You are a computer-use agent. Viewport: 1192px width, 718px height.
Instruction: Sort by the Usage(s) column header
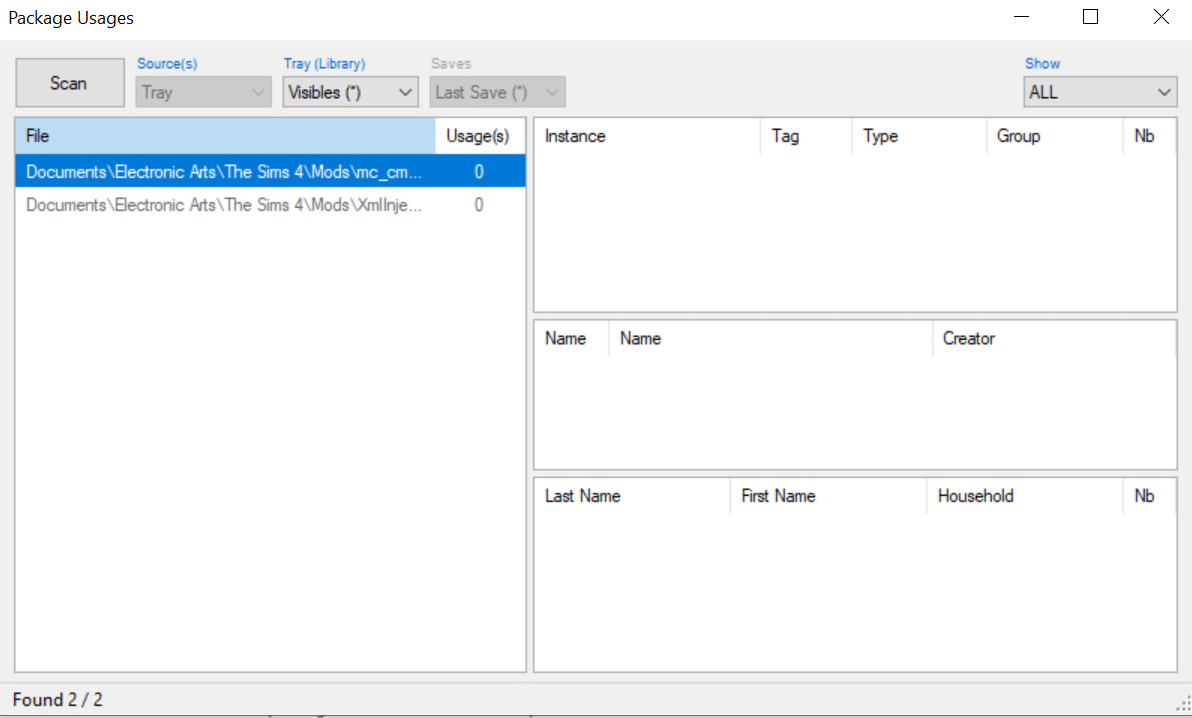pos(478,136)
